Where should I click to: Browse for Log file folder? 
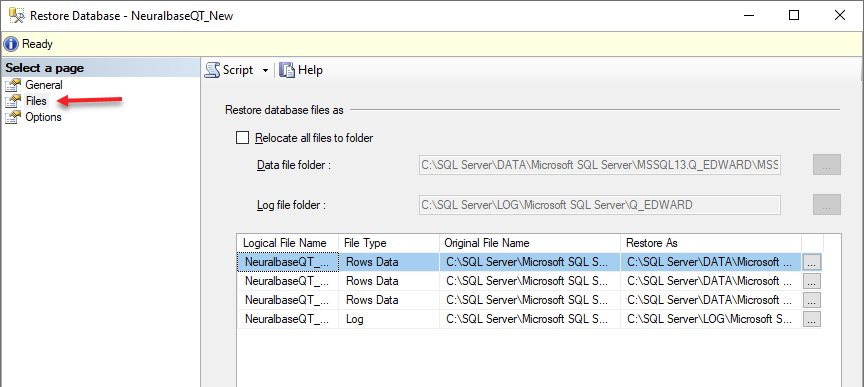[x=827, y=205]
